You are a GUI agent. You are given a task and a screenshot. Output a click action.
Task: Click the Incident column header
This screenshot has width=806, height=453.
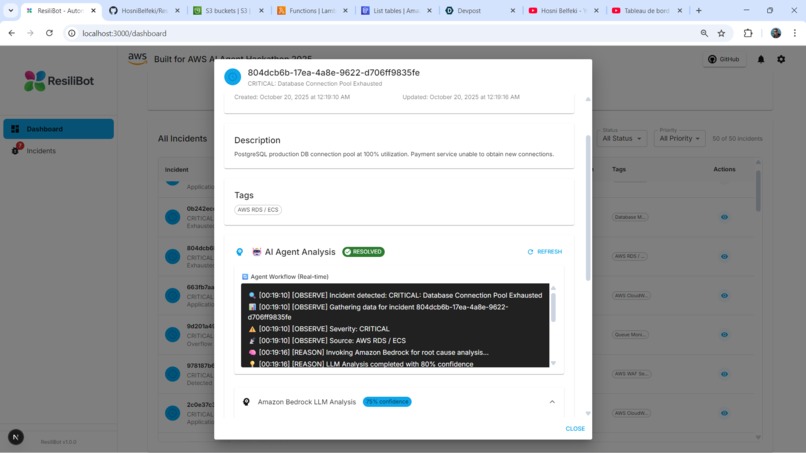pos(176,170)
